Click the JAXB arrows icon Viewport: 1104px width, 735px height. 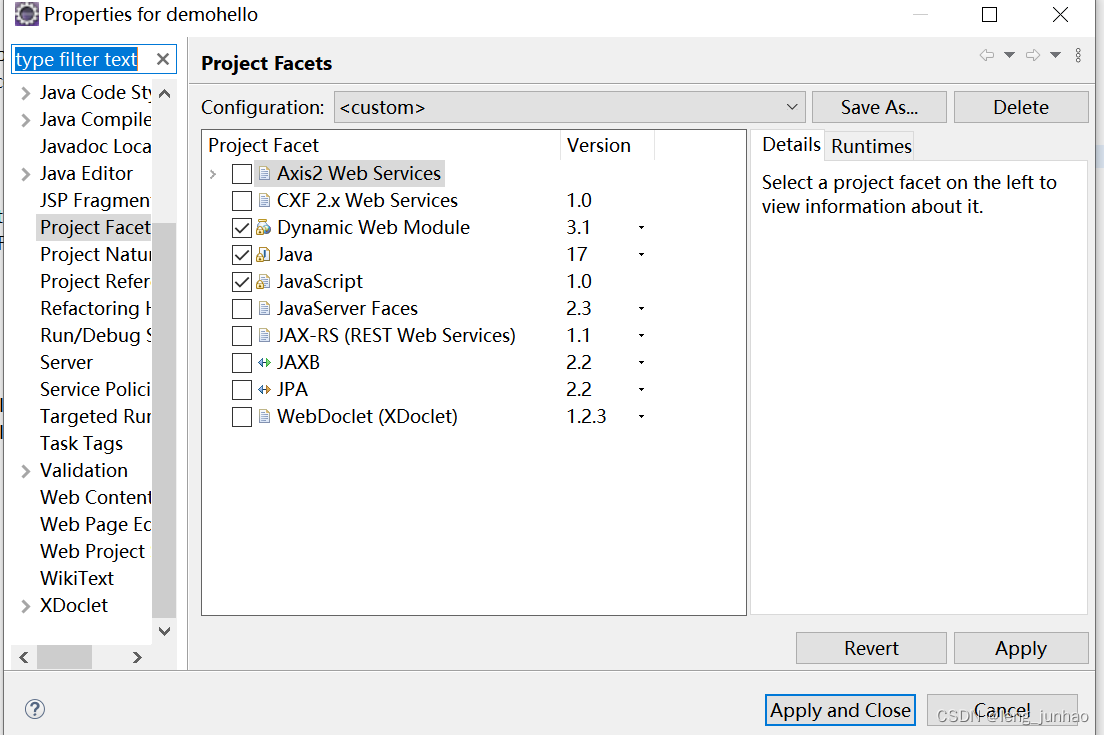[x=262, y=362]
